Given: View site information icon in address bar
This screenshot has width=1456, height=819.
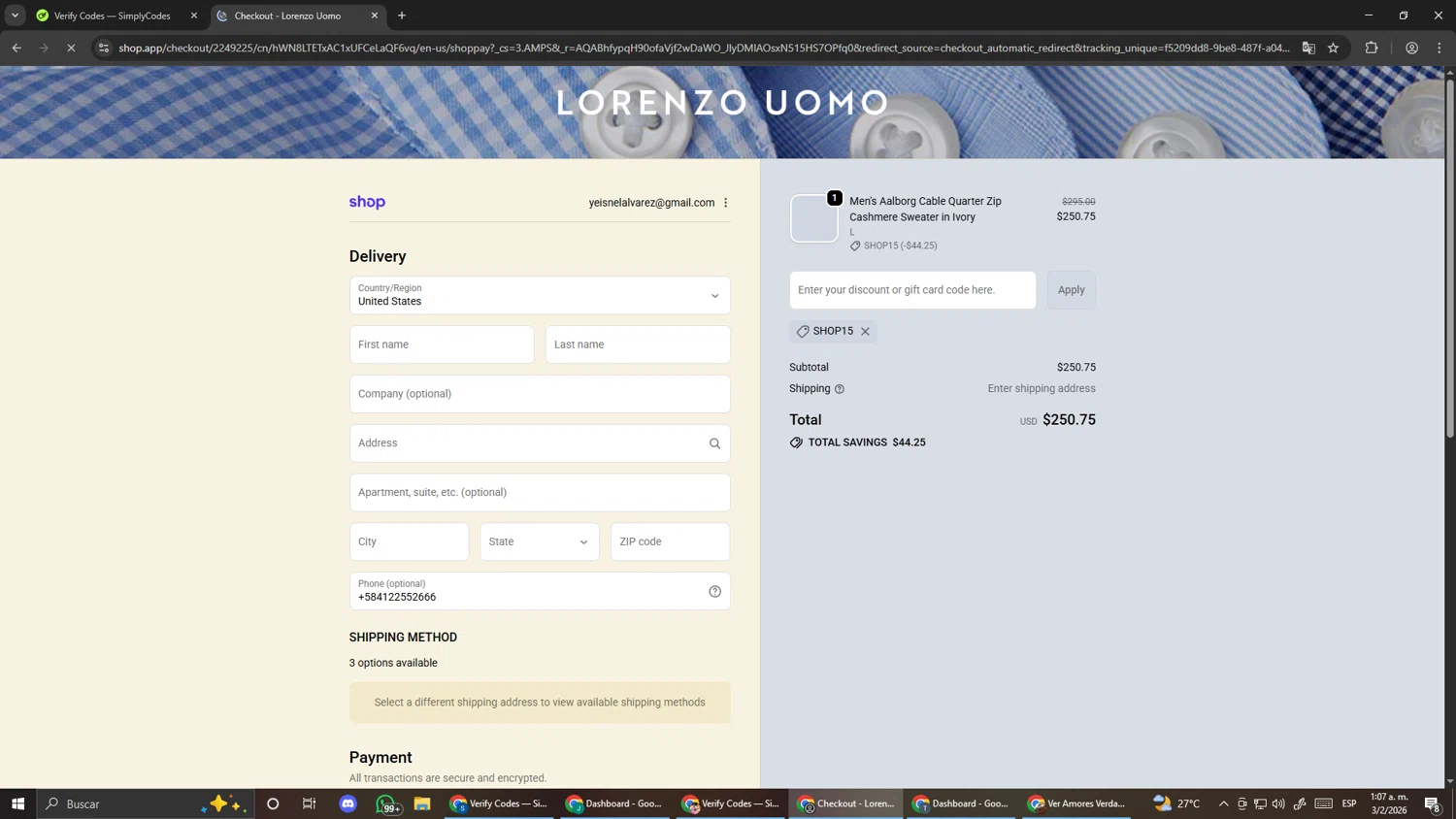Looking at the screenshot, I should (x=104, y=48).
